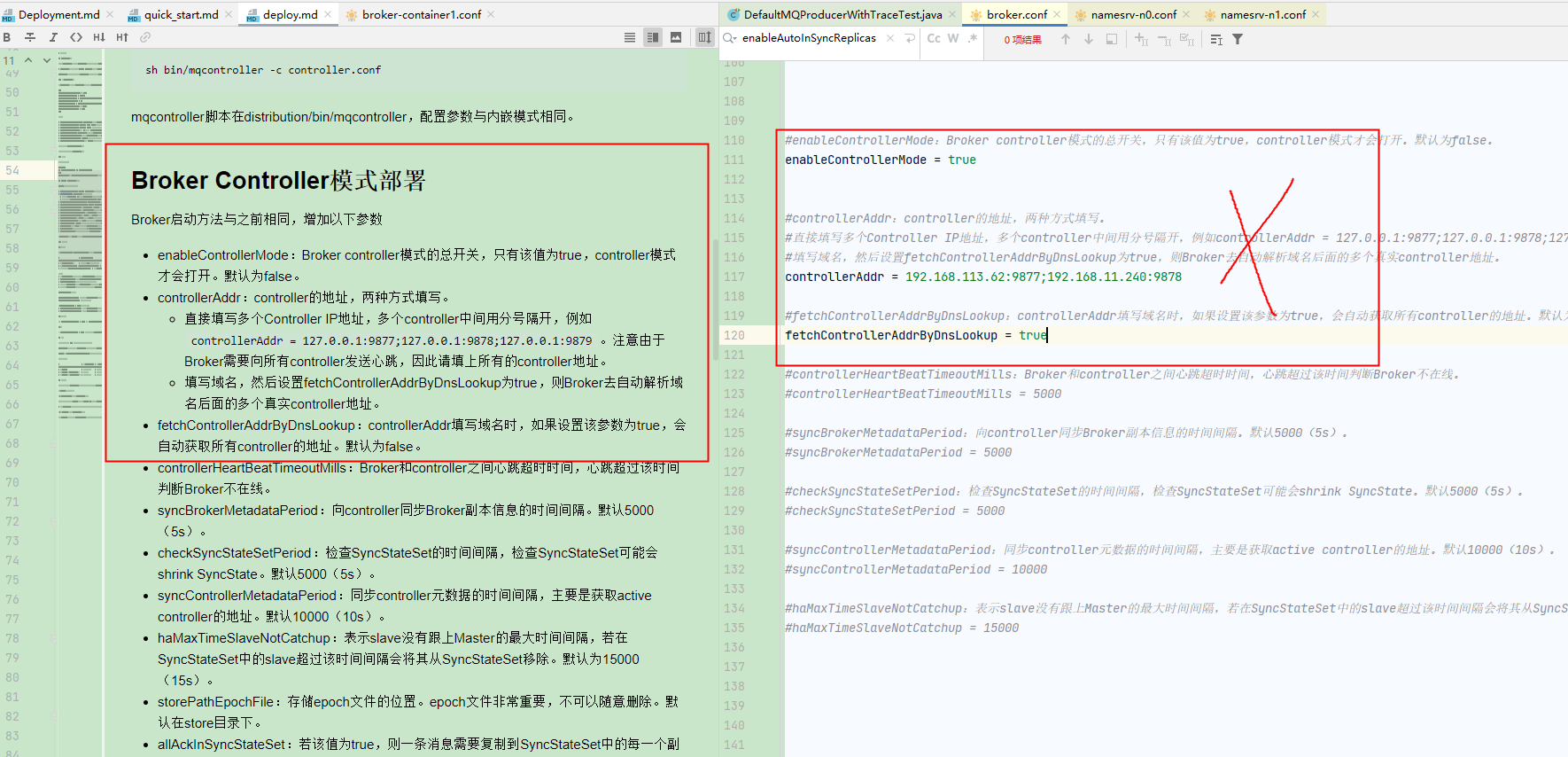Toggle Words (W) search option
Image resolution: width=1568 pixels, height=757 pixels.
pyautogui.click(x=953, y=38)
